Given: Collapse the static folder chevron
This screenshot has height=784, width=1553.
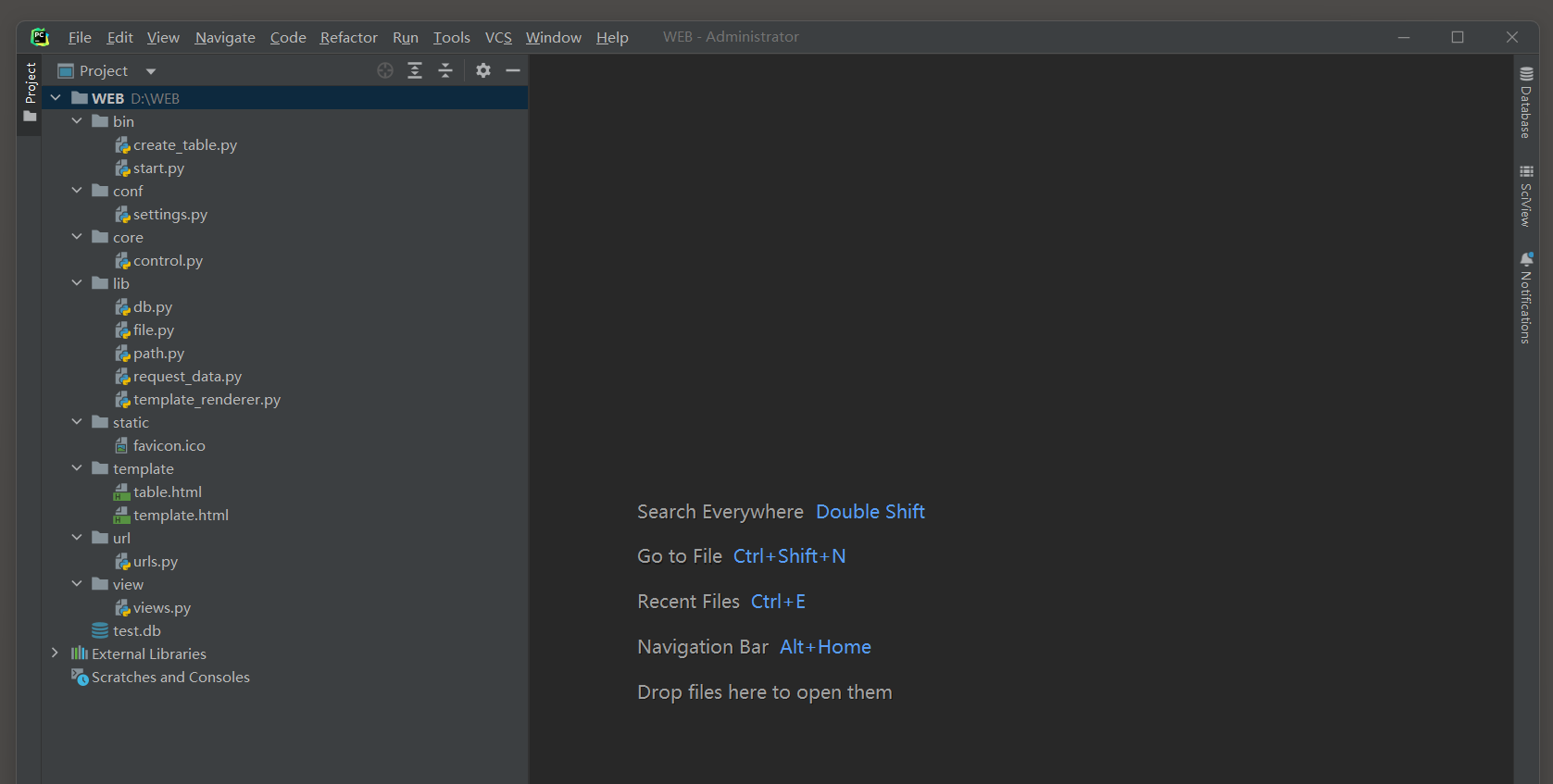Looking at the screenshot, I should pyautogui.click(x=77, y=422).
